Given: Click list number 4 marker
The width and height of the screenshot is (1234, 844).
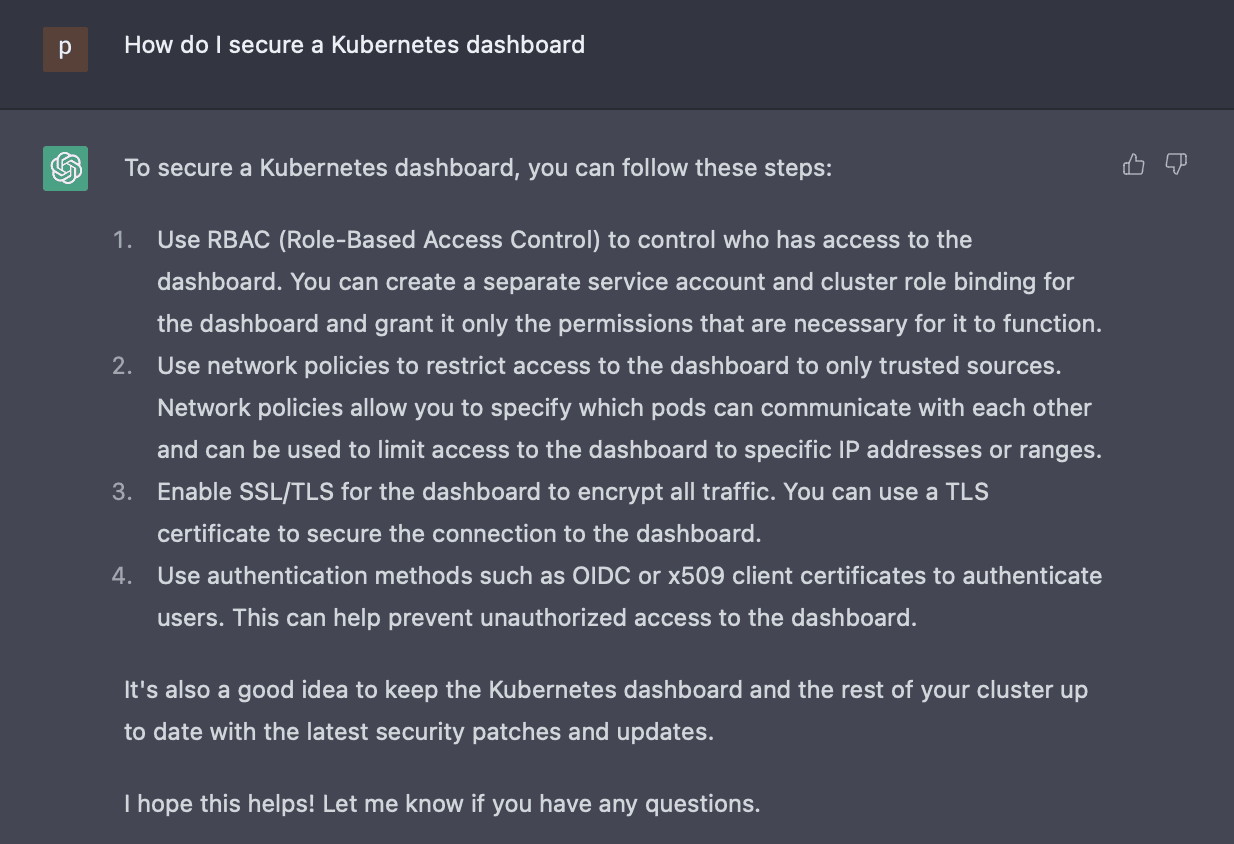Looking at the screenshot, I should tap(122, 576).
